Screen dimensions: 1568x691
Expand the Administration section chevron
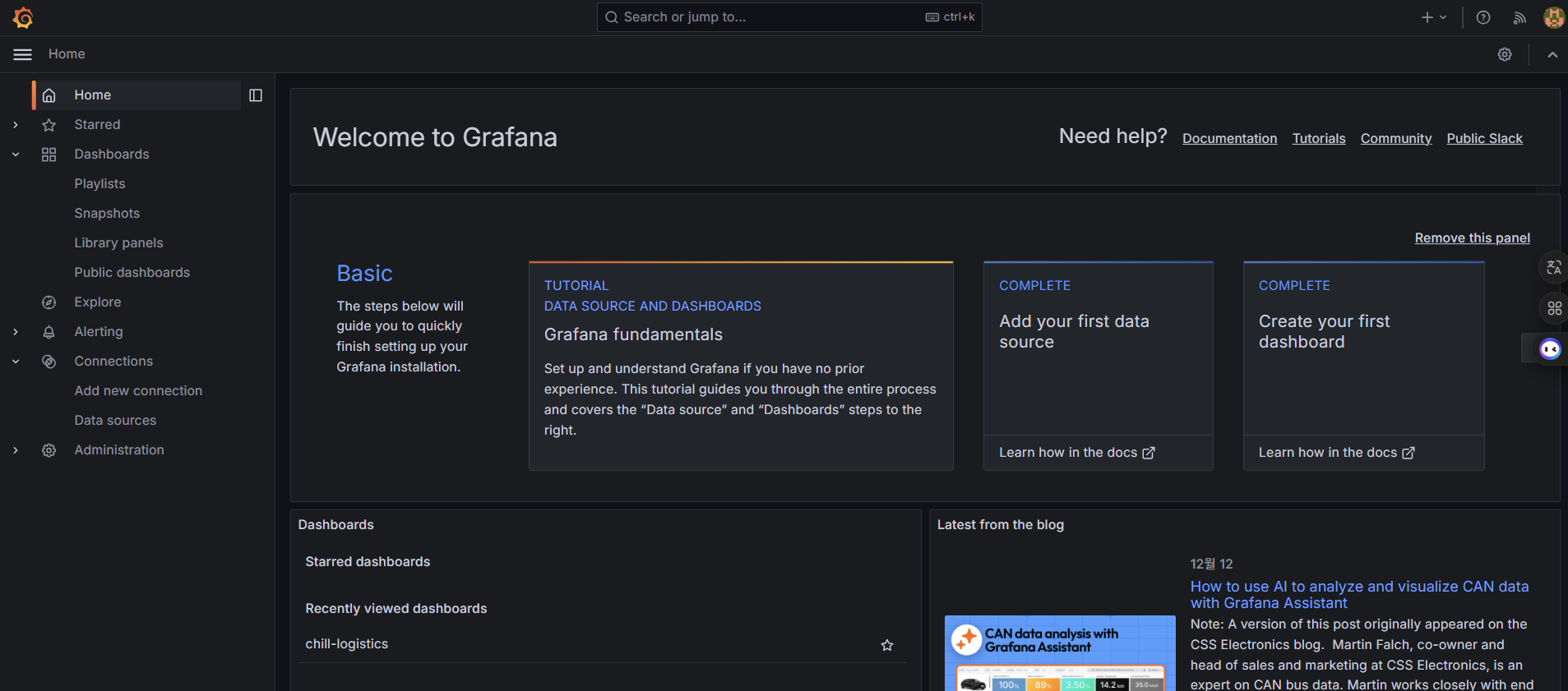16,450
